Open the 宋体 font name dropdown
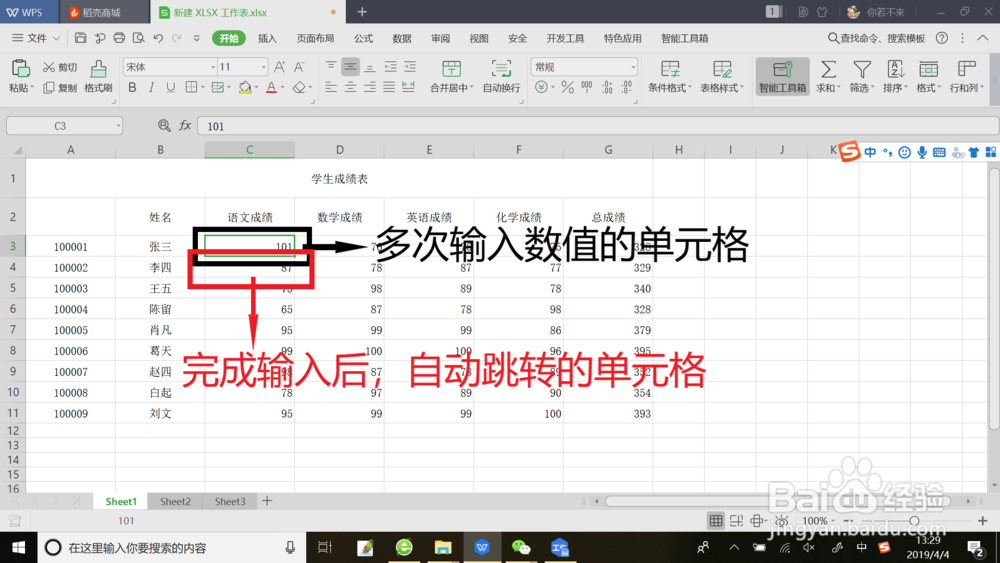Screen dimensions: 1000x563 (x=212, y=67)
